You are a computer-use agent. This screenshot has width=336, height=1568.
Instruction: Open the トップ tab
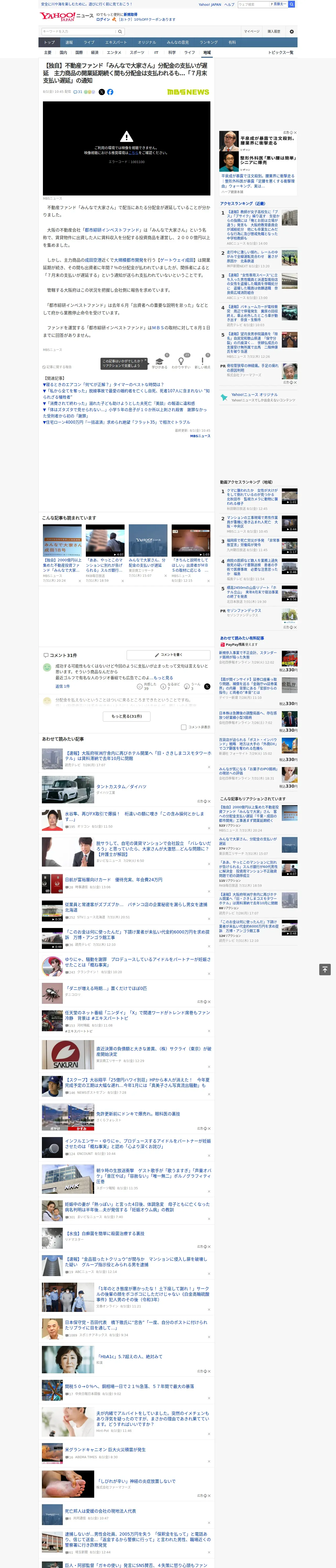coord(49,43)
